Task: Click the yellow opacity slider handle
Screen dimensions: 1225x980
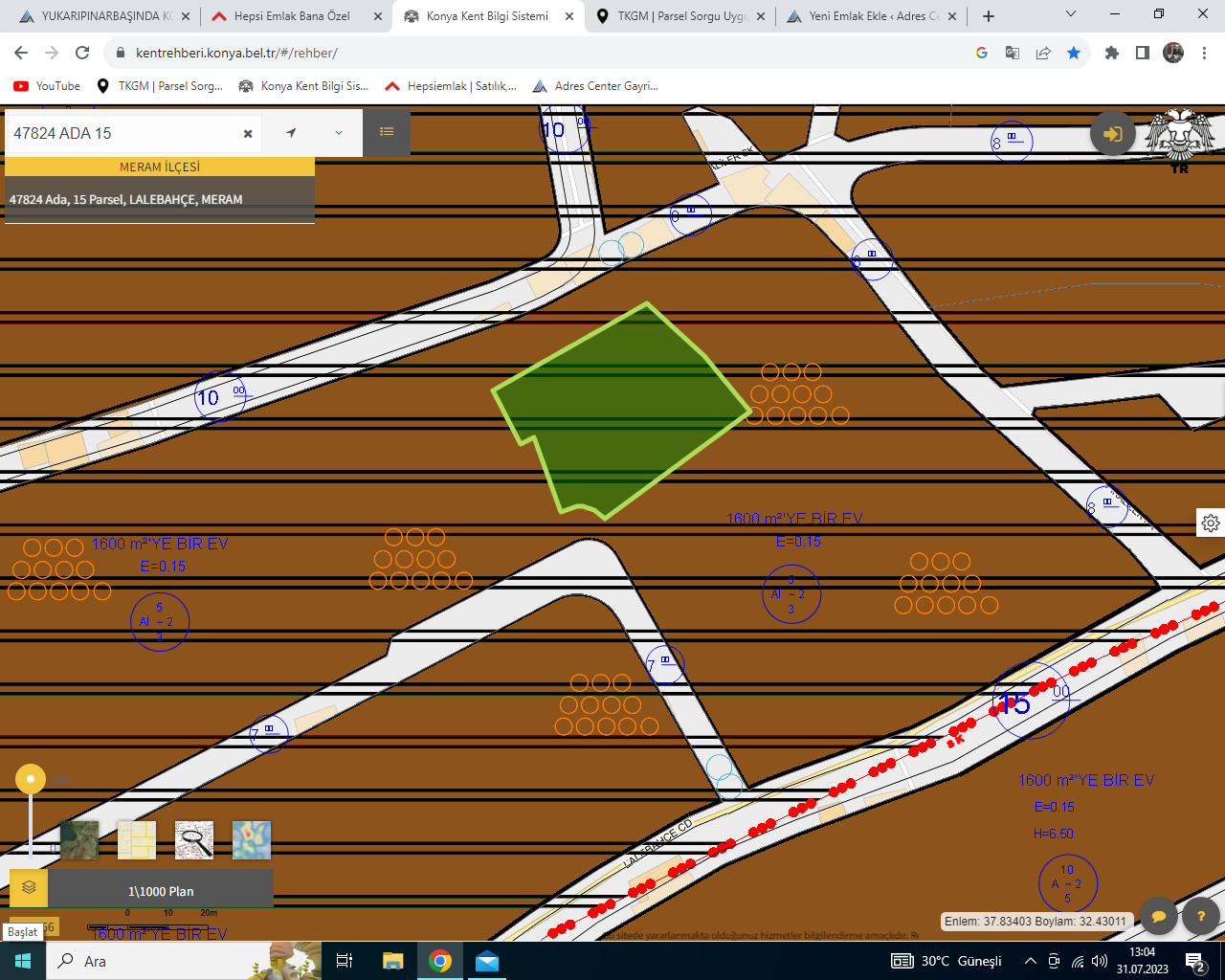Action: point(31,779)
